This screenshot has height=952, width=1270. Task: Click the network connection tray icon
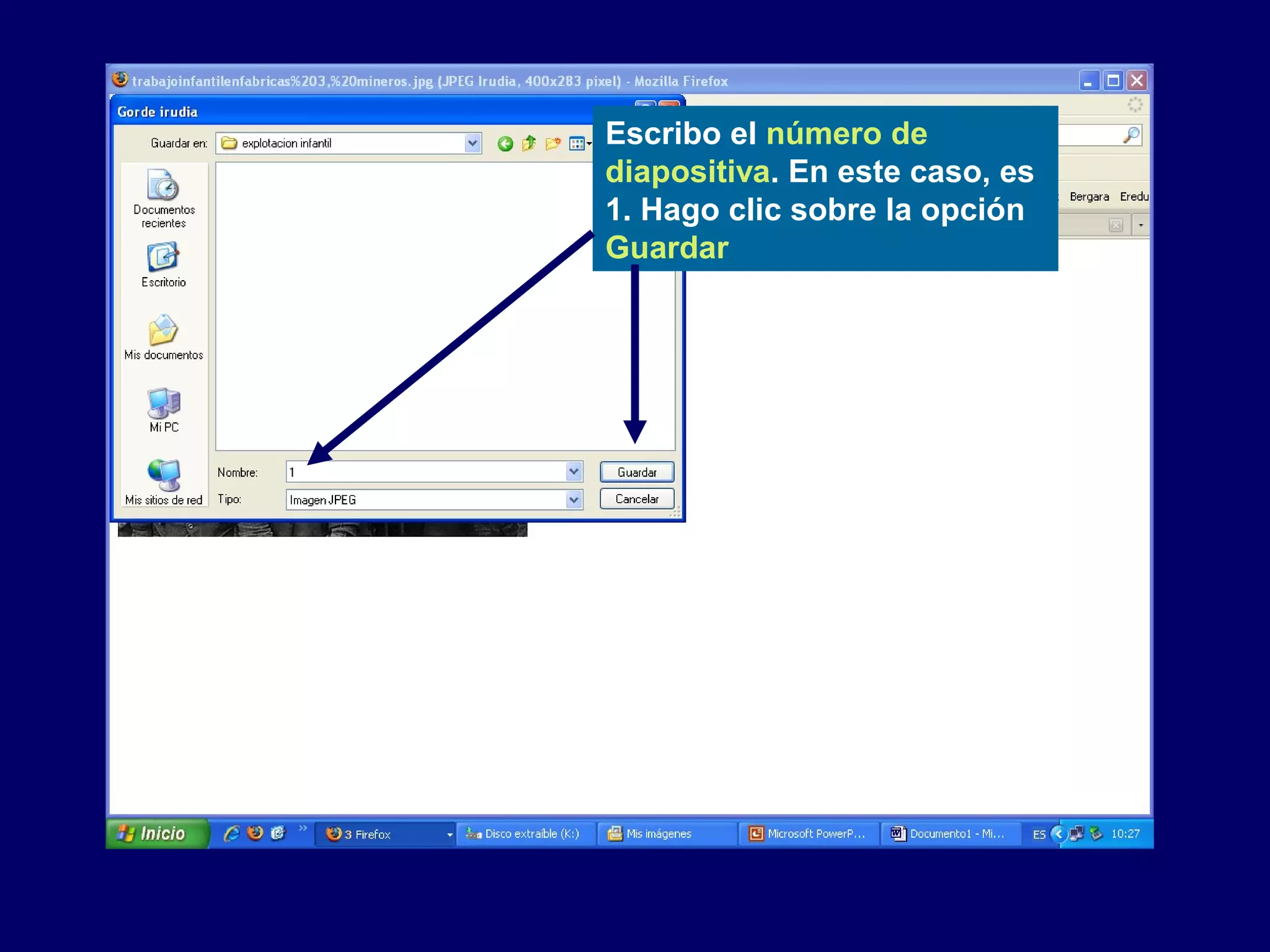(1077, 834)
